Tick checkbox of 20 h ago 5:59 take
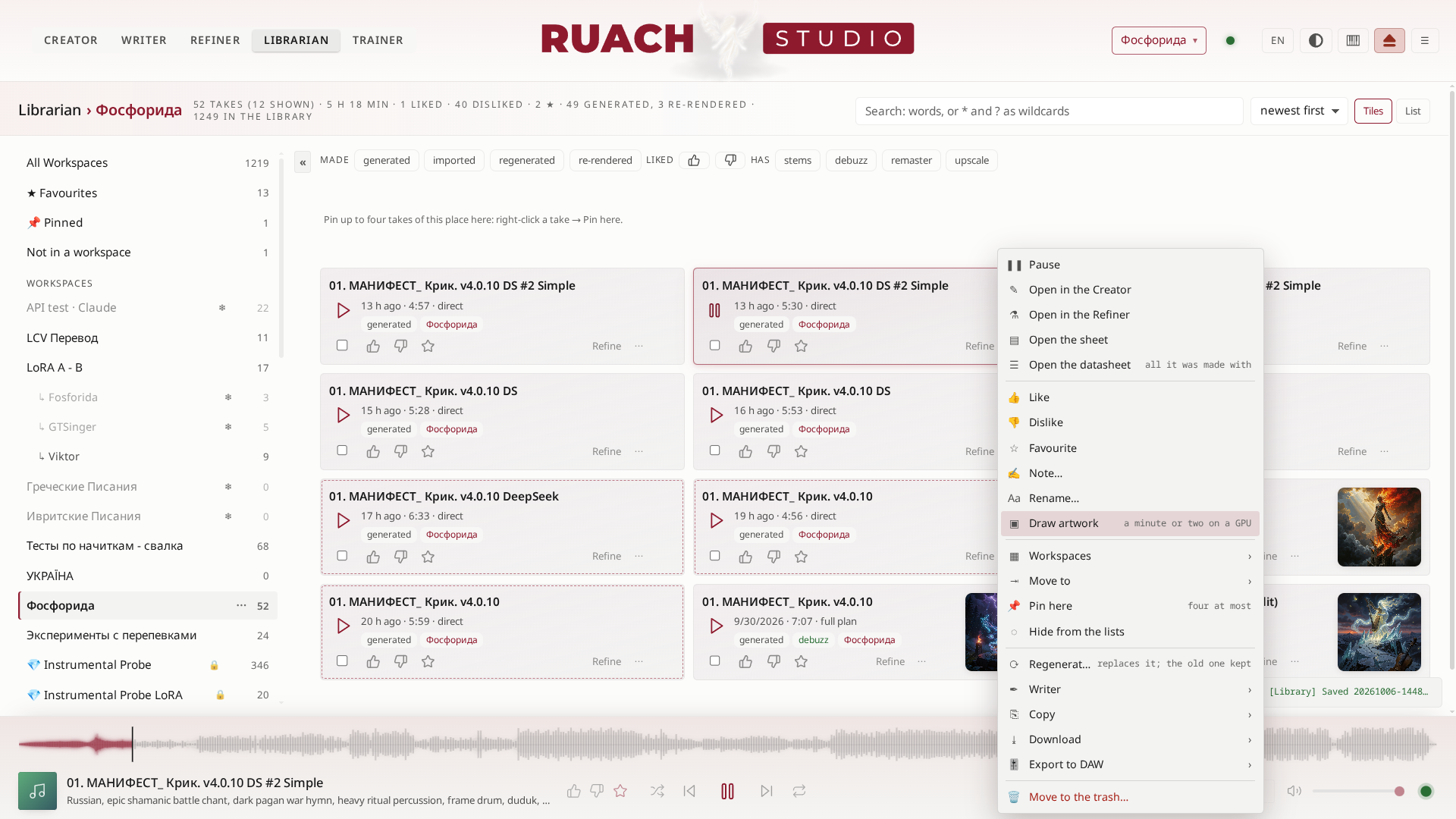 click(x=342, y=661)
